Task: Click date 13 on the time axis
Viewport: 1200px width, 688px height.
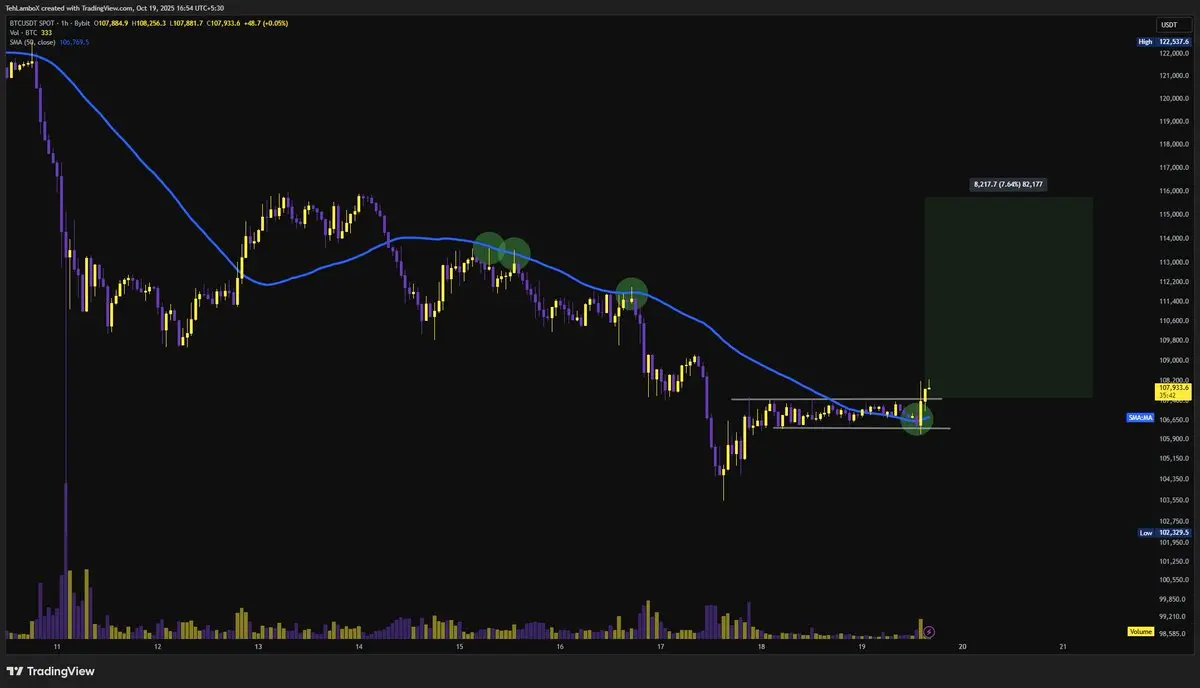Action: [258, 647]
